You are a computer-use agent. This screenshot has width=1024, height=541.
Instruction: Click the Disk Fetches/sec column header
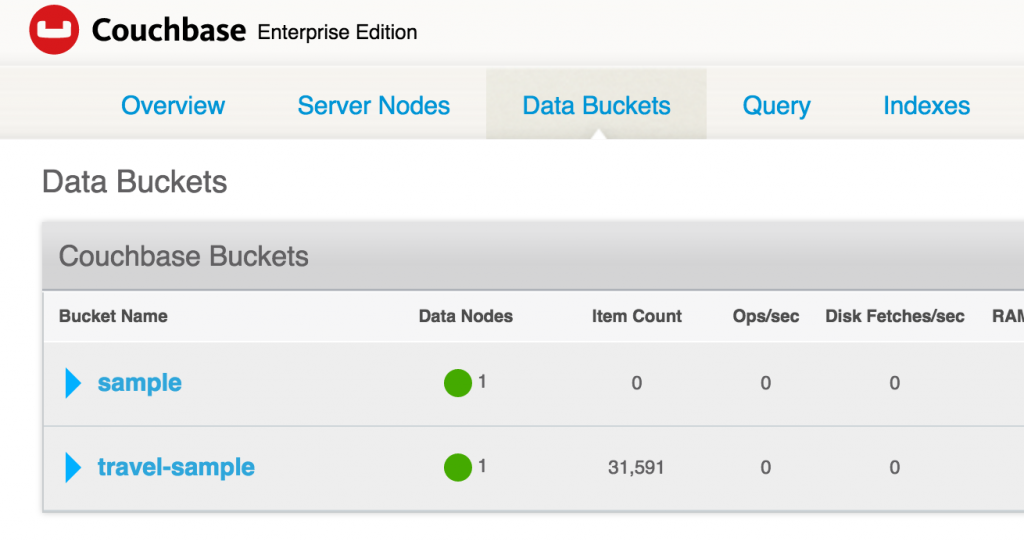[895, 316]
